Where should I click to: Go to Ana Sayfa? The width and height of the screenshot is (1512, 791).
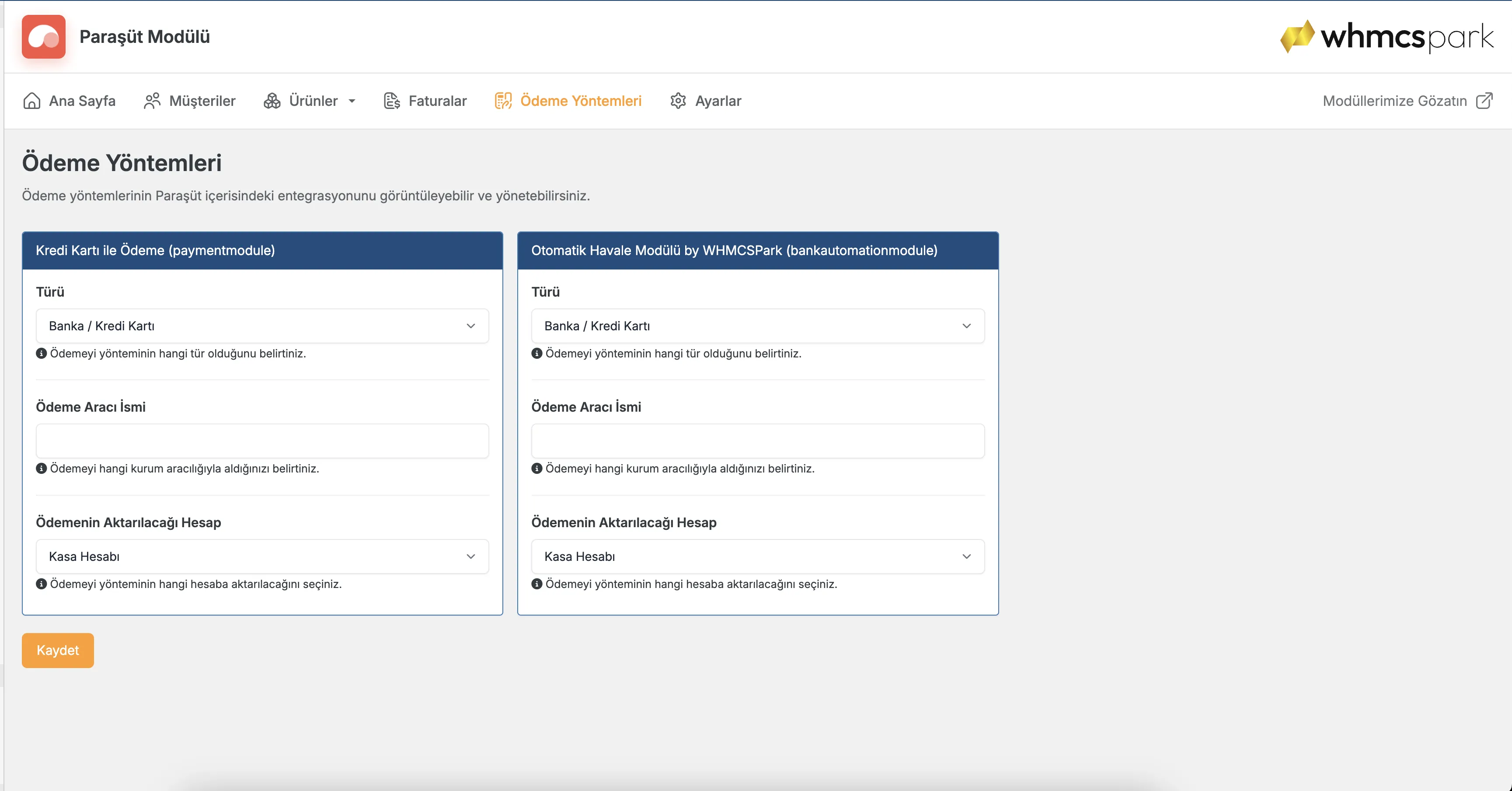click(69, 101)
